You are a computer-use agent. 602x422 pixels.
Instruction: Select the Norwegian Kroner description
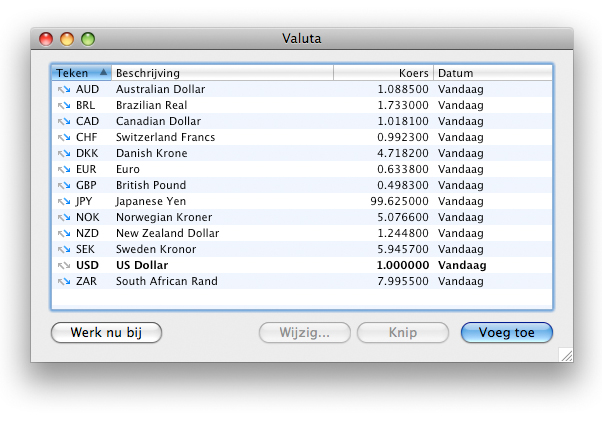click(164, 217)
